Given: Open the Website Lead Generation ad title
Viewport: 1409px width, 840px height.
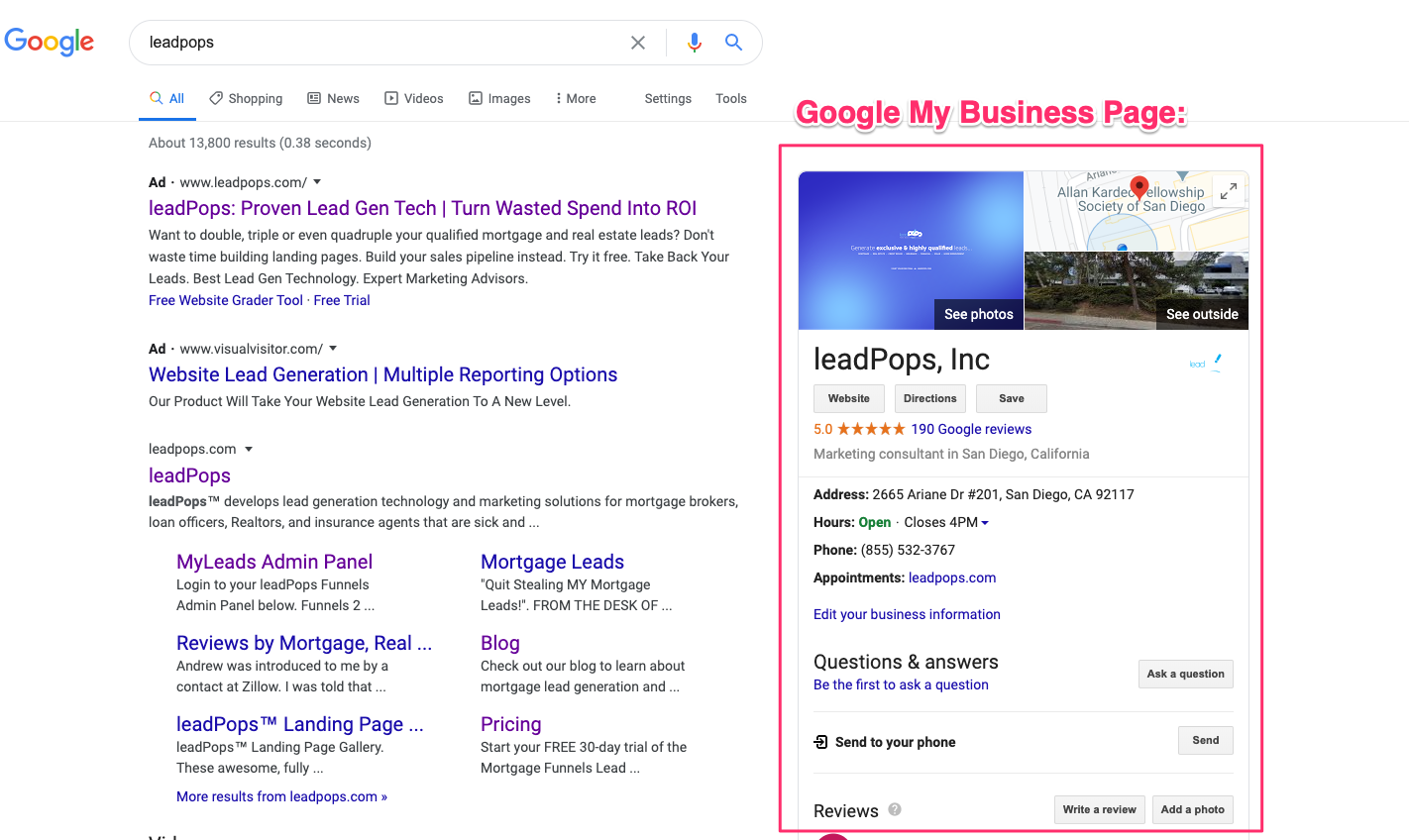Looking at the screenshot, I should coord(382,374).
